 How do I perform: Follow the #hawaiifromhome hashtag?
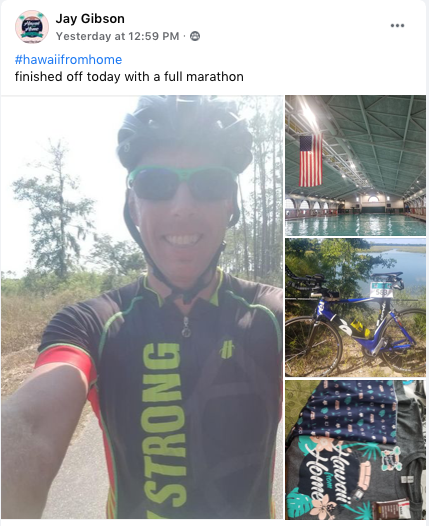(68, 60)
